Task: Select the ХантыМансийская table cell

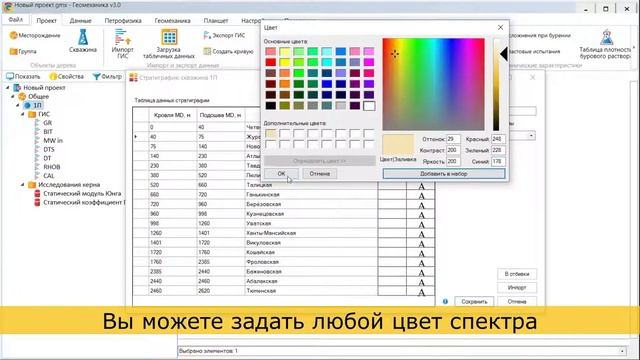Action: click(x=311, y=233)
